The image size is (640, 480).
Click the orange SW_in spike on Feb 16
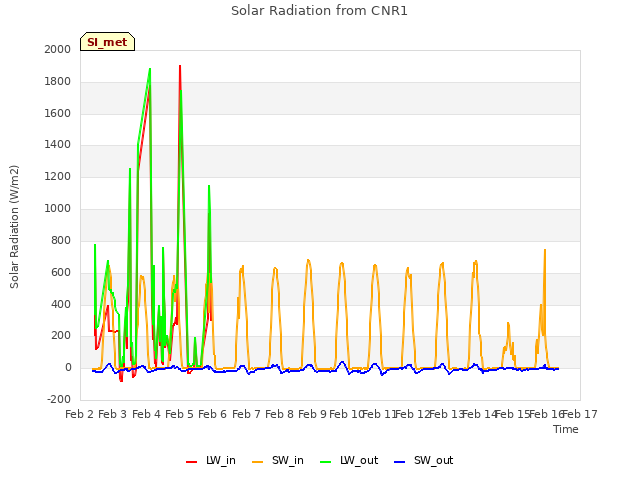545,250
